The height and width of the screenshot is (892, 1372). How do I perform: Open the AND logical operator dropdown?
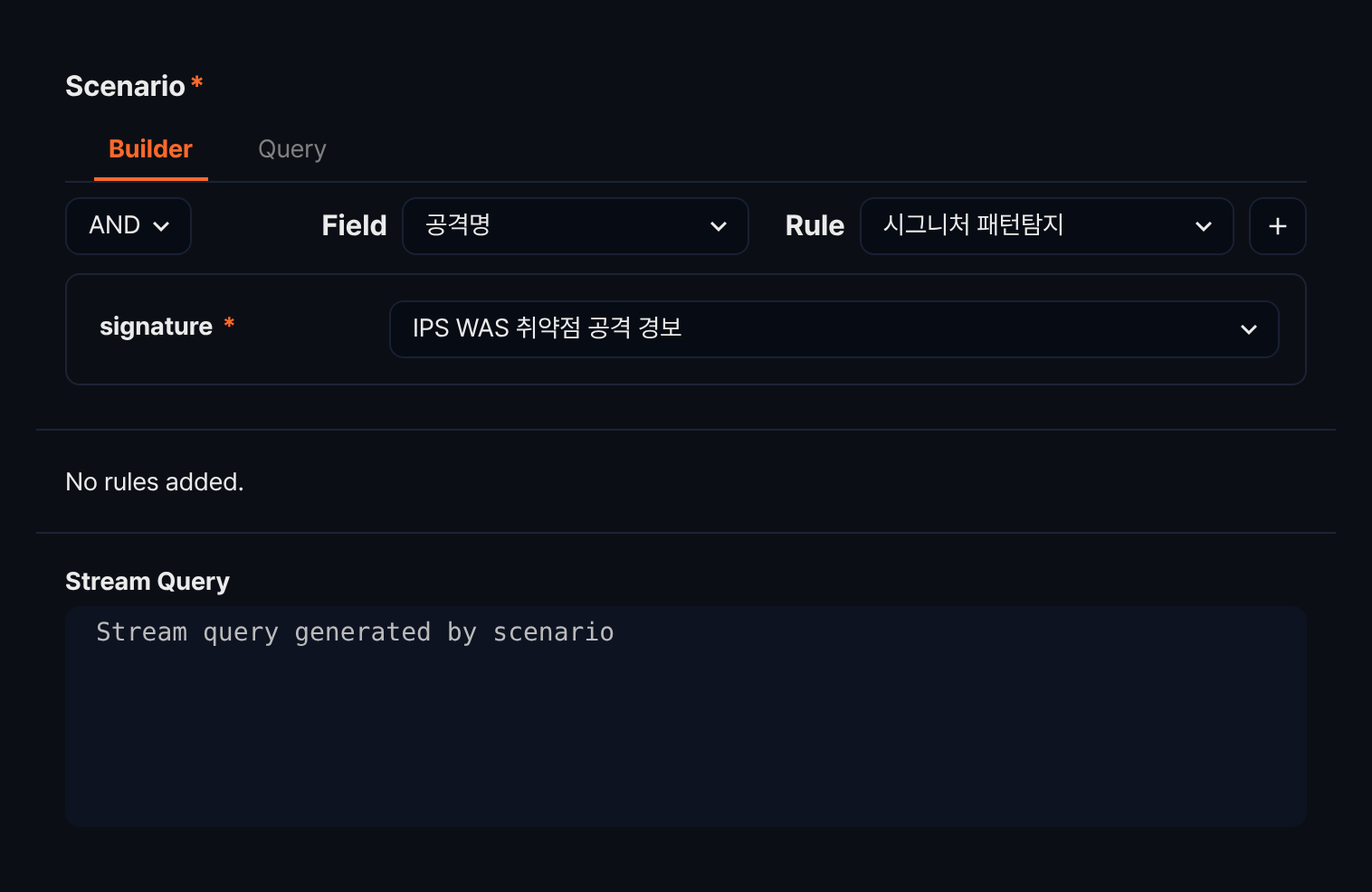129,226
